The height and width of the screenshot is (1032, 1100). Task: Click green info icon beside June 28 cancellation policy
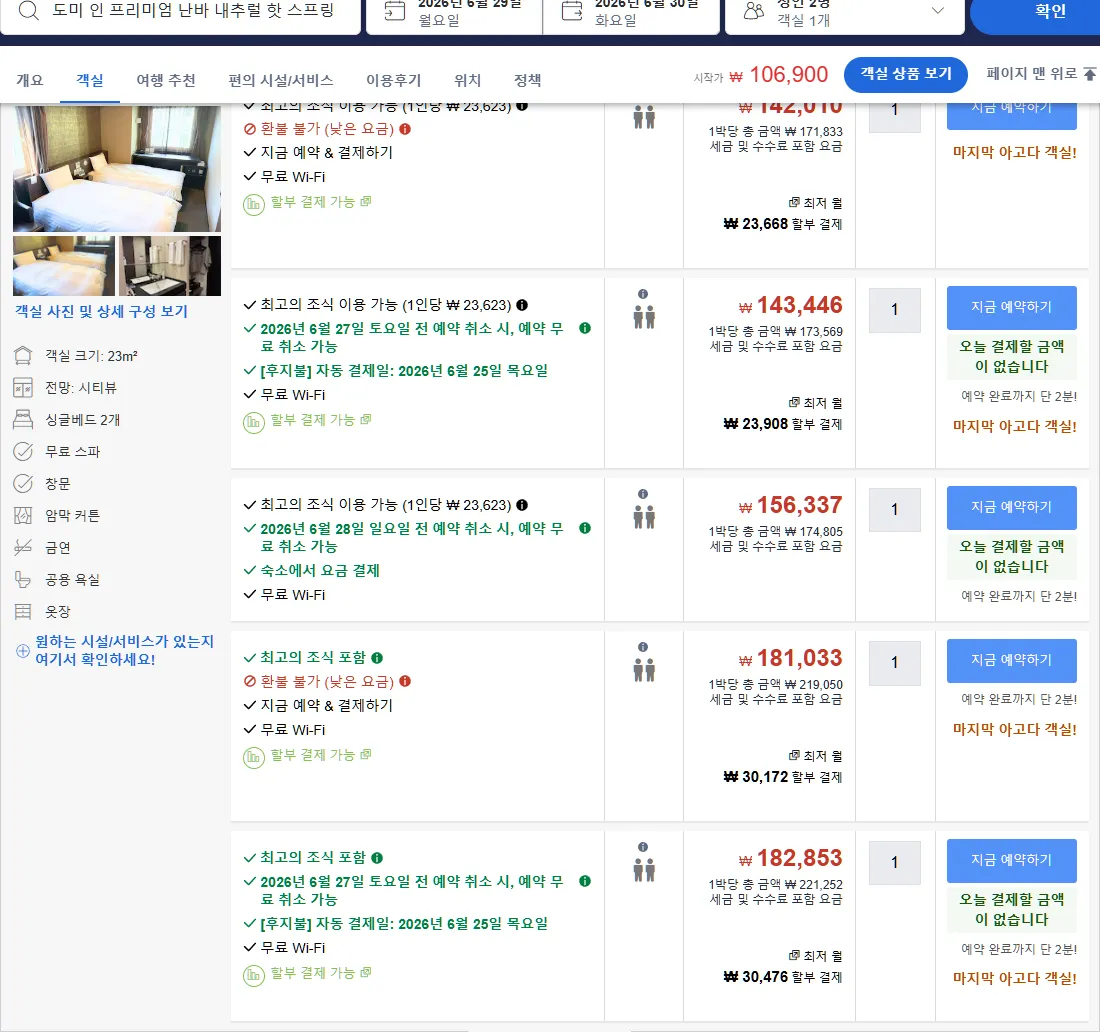tap(585, 528)
